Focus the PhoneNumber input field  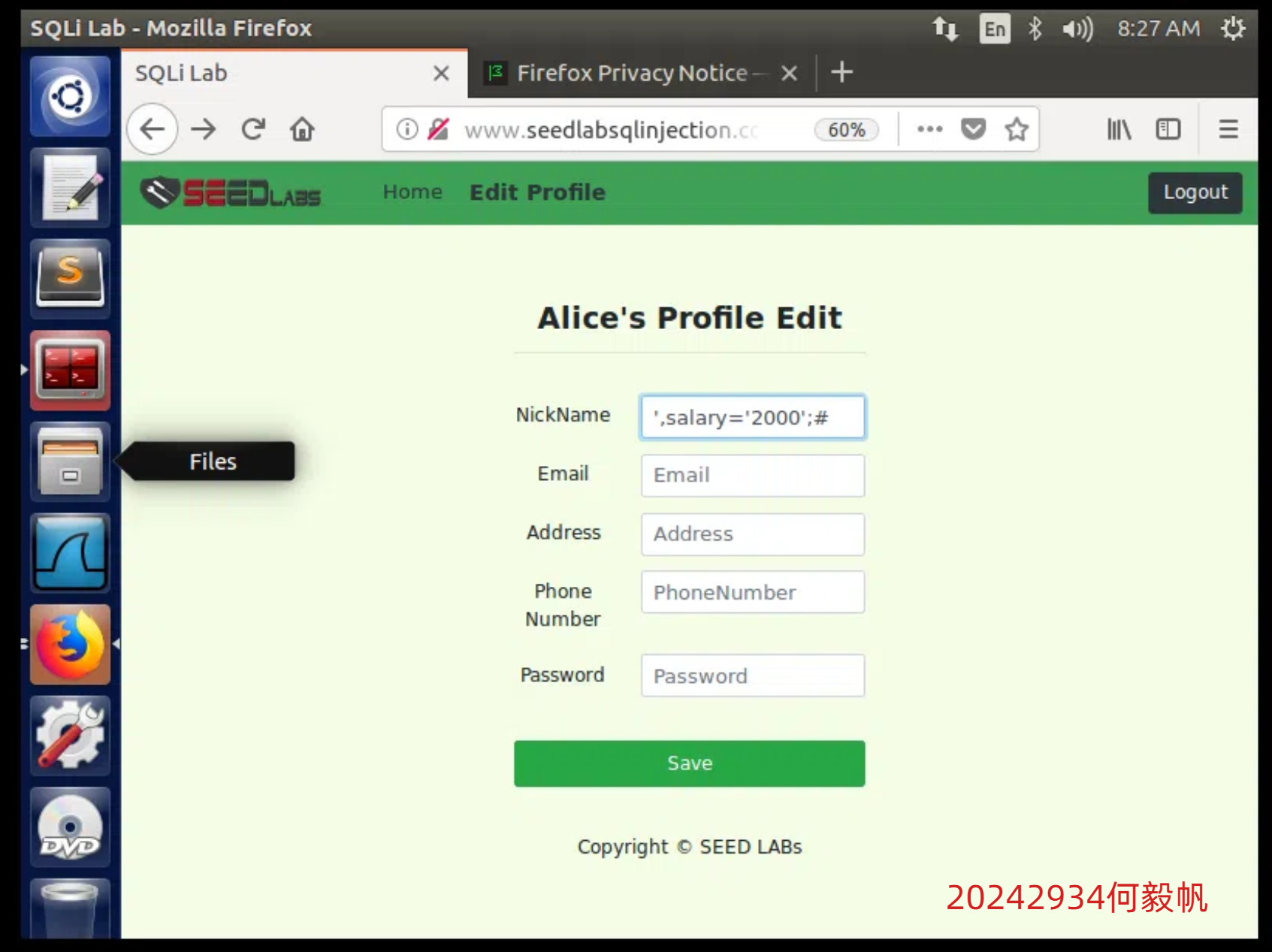(753, 592)
